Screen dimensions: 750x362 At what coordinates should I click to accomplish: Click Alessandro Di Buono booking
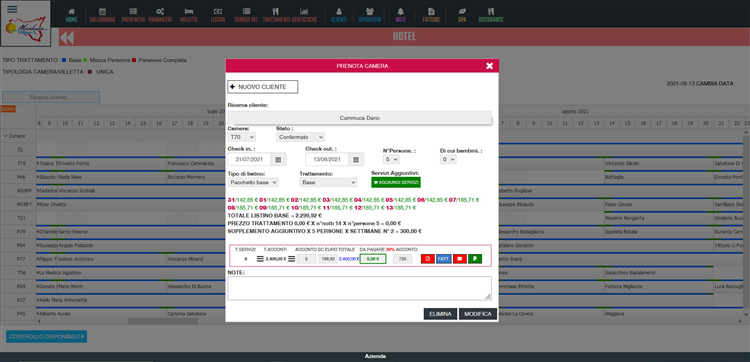(x=190, y=286)
